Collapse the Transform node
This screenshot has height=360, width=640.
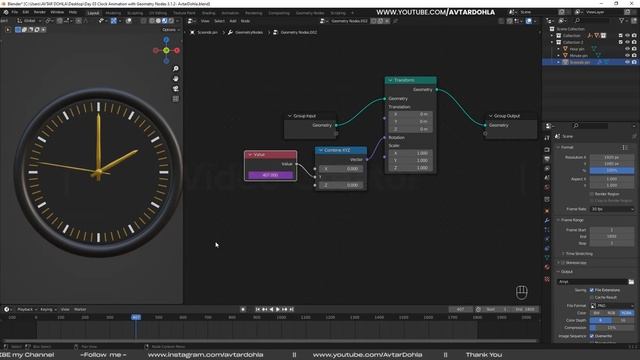pyautogui.click(x=391, y=80)
